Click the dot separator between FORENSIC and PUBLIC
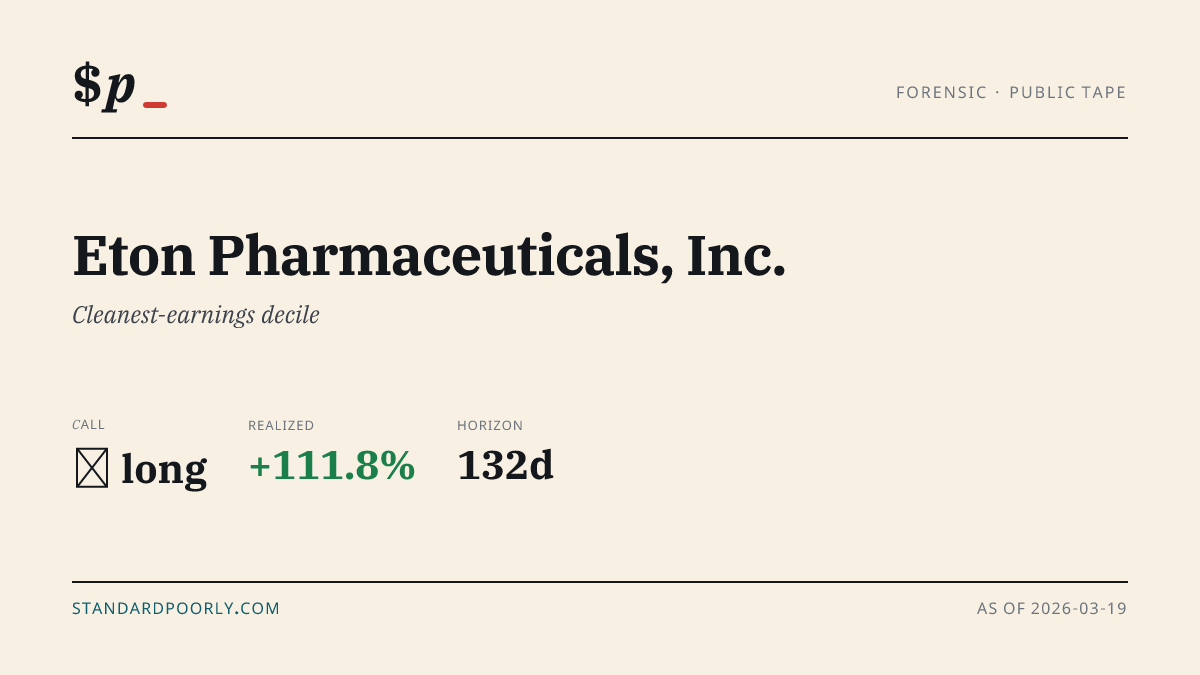This screenshot has width=1200, height=675. [998, 93]
